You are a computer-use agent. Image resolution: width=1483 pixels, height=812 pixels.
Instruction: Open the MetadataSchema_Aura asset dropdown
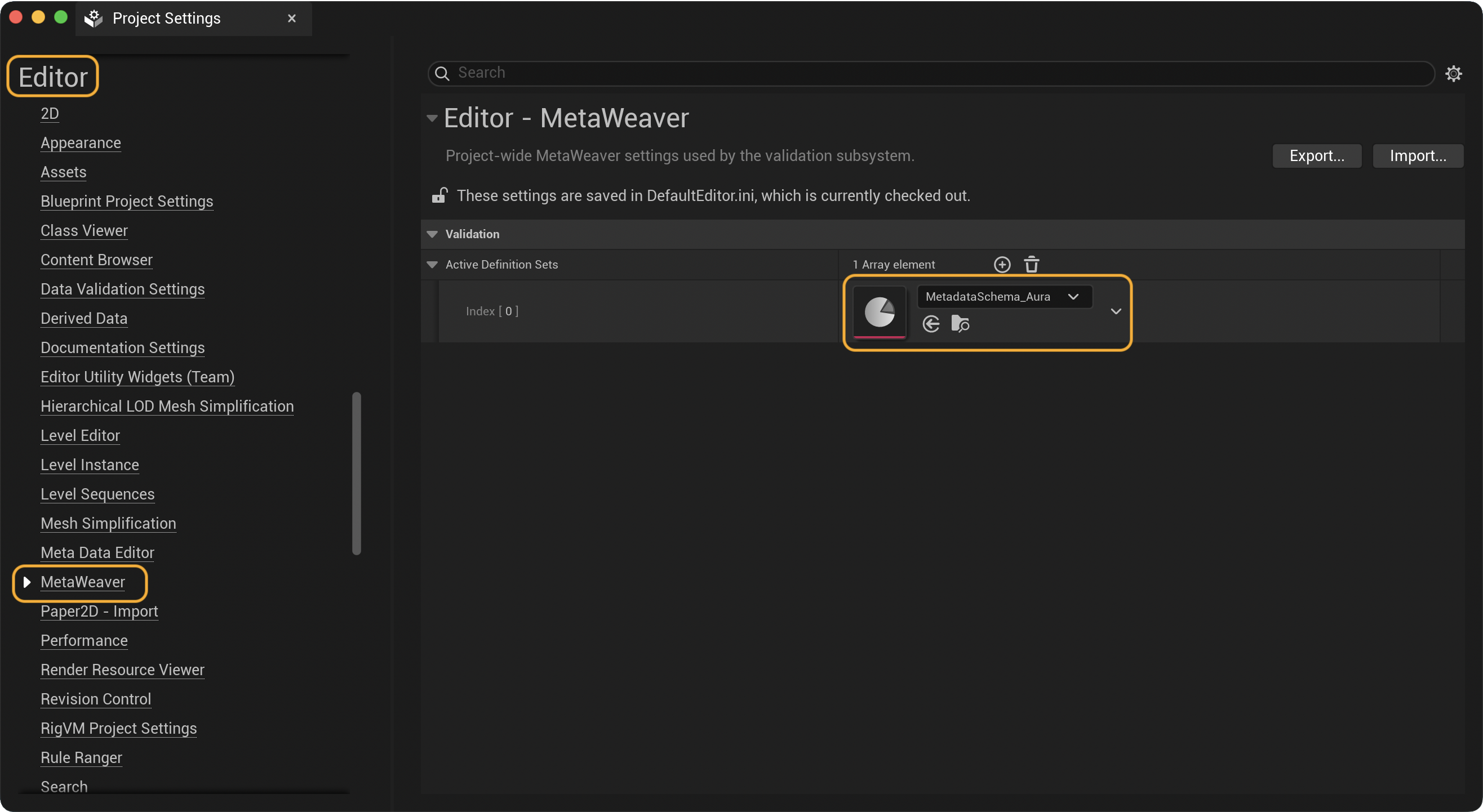(1073, 296)
